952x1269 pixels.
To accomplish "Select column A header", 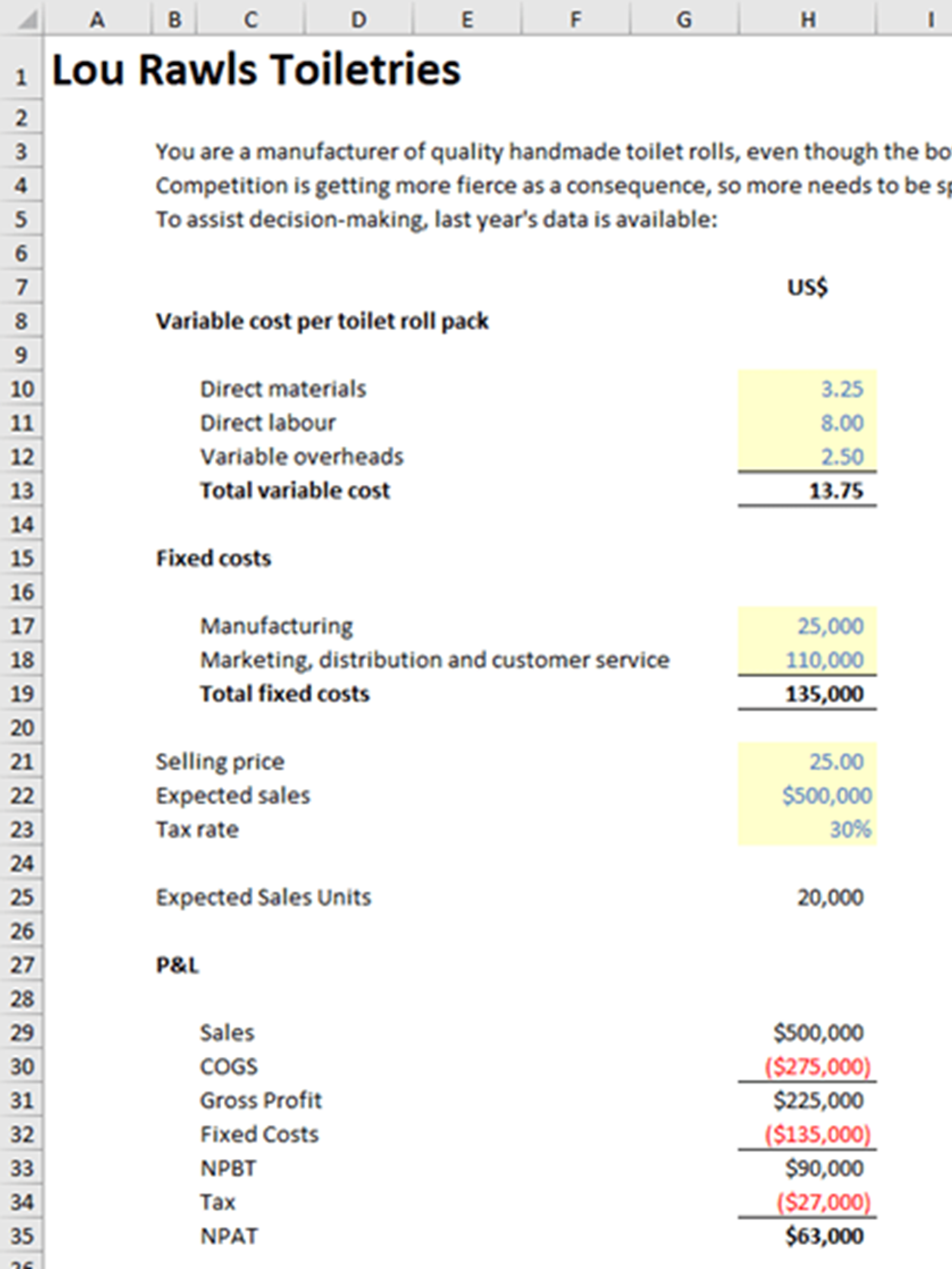I will (x=97, y=20).
